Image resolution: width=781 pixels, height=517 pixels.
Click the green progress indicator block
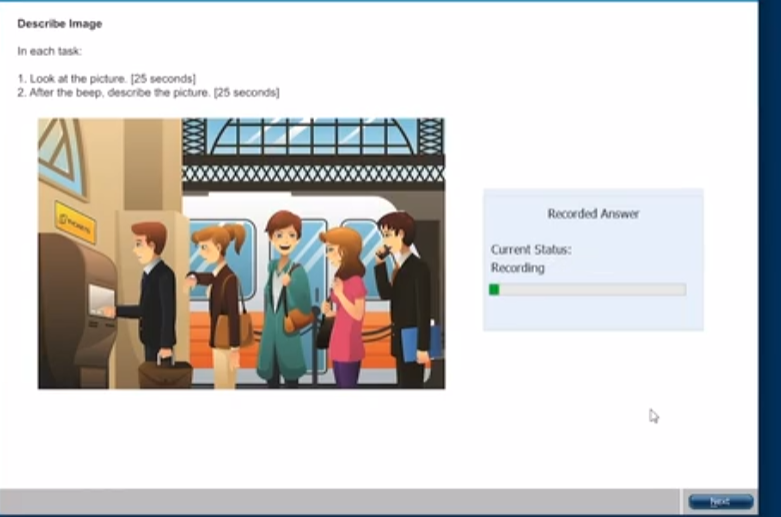point(494,290)
